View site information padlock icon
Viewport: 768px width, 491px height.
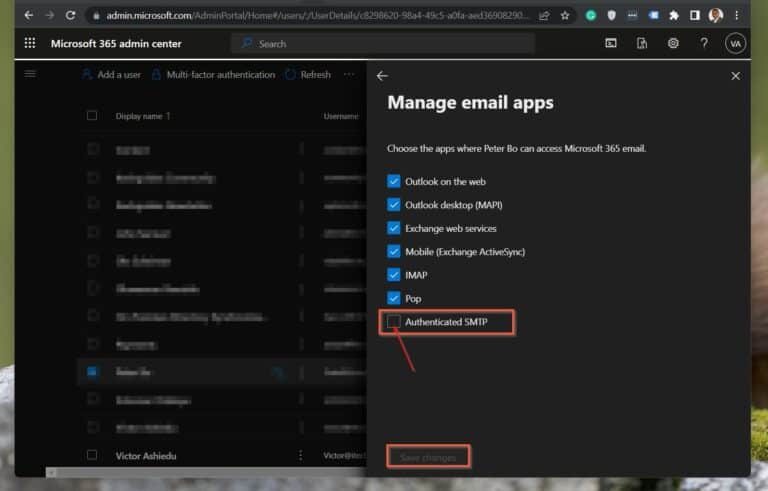[96, 16]
